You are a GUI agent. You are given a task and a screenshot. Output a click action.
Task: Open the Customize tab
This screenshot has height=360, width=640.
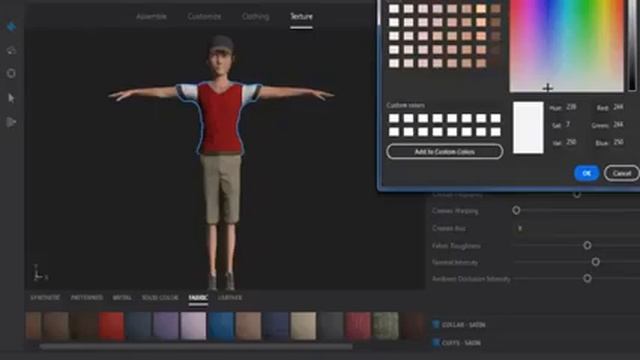click(204, 17)
